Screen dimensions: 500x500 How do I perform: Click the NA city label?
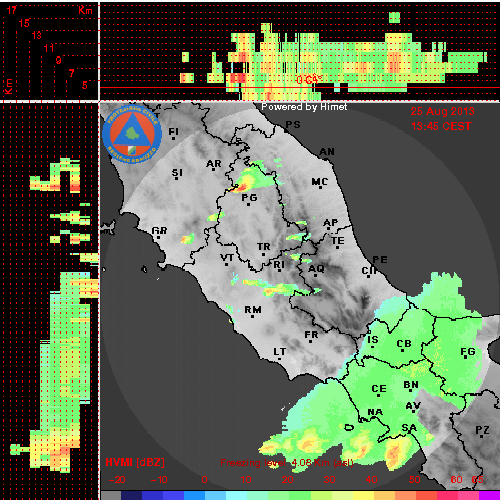tap(375, 412)
